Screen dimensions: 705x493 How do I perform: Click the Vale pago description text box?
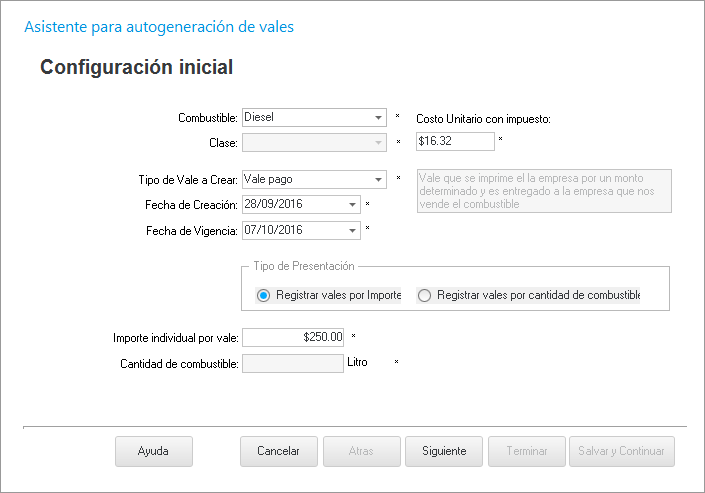[x=543, y=190]
